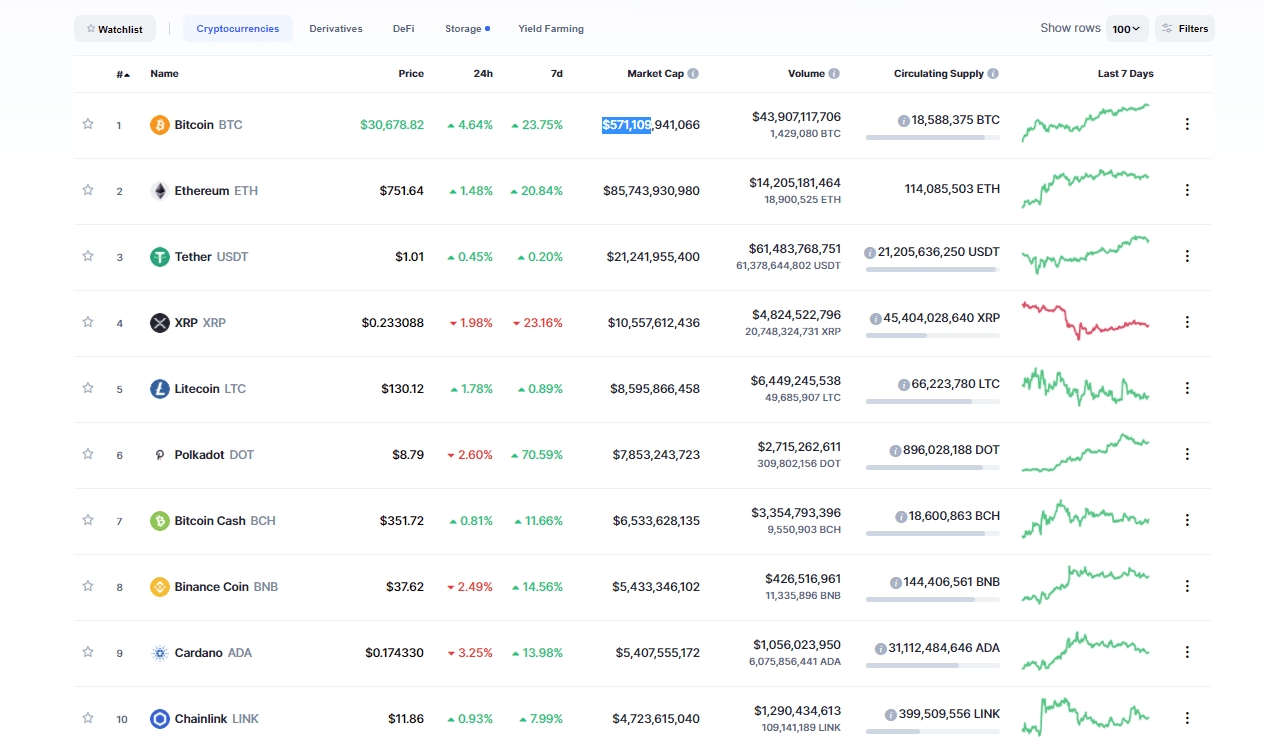Click the Ethereum diamond logo icon

(x=160, y=191)
